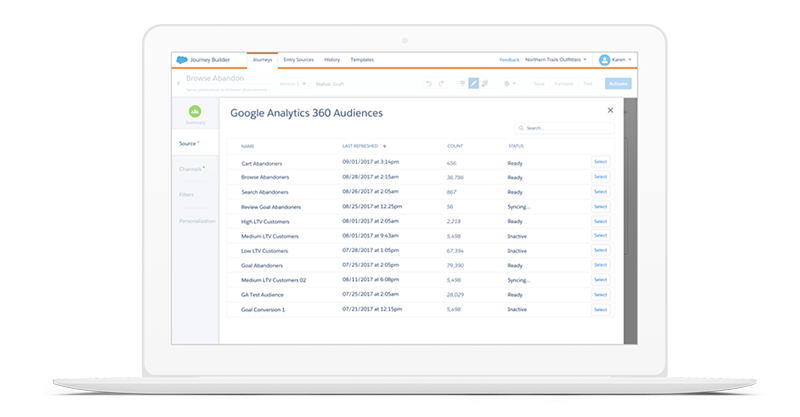The width and height of the screenshot is (800, 417).
Task: Click the LAST REFRESHED column header
Action: tap(360, 146)
